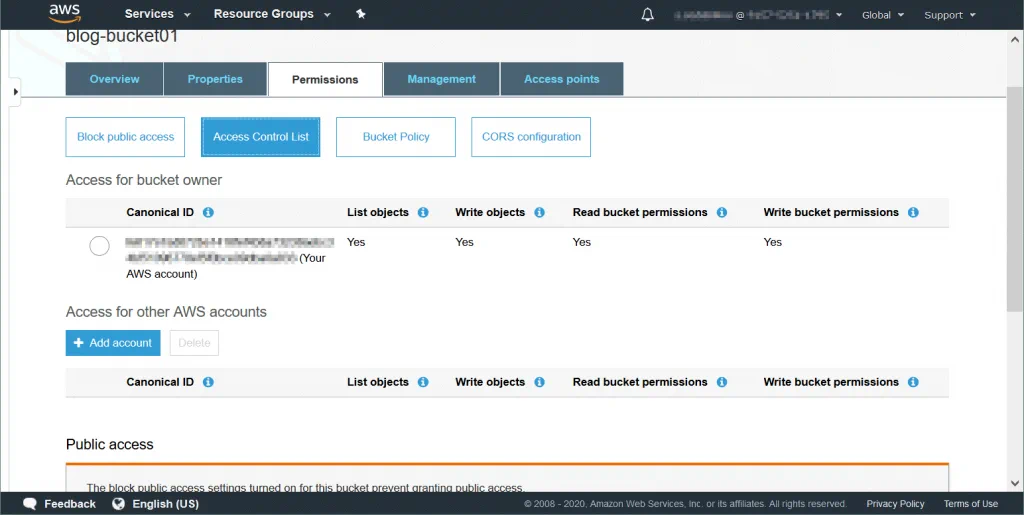This screenshot has width=1024, height=515.
Task: Select the bucket owner radio button
Action: 99,246
